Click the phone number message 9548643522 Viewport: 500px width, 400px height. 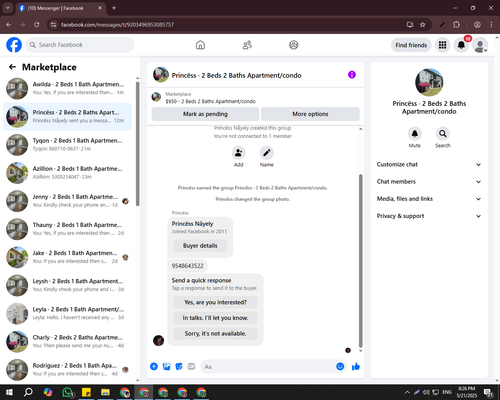click(187, 266)
